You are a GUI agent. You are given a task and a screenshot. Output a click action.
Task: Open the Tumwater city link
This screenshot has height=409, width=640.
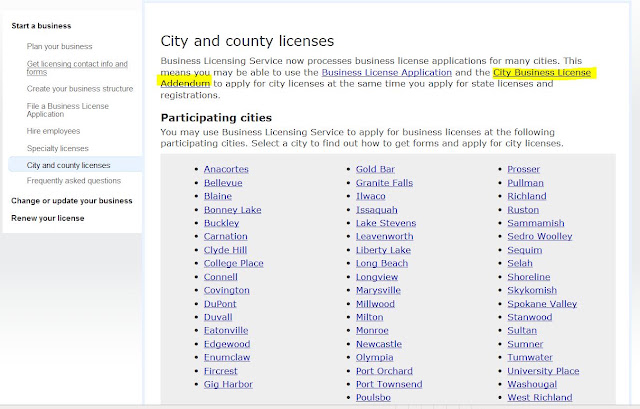(x=530, y=358)
